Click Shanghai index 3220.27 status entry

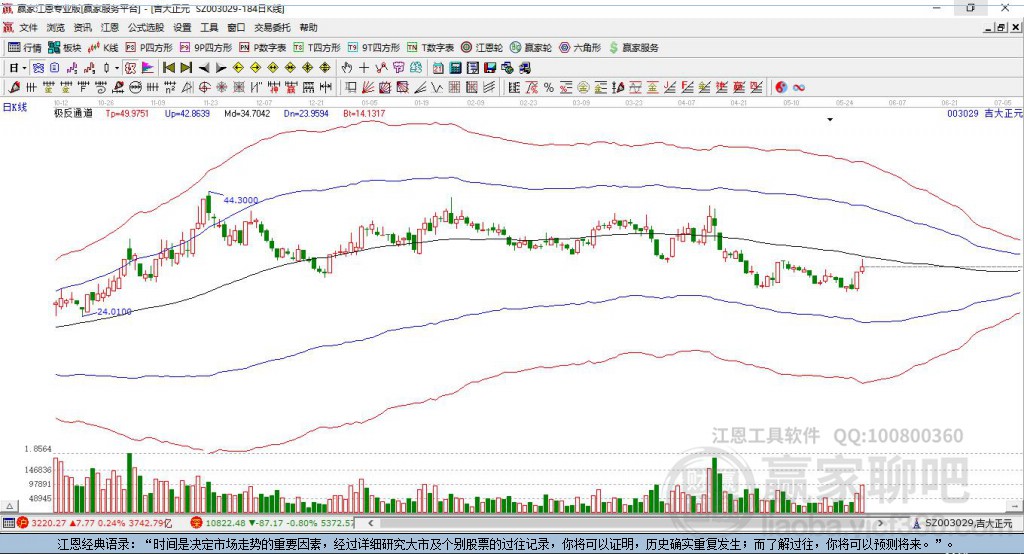tap(96, 523)
